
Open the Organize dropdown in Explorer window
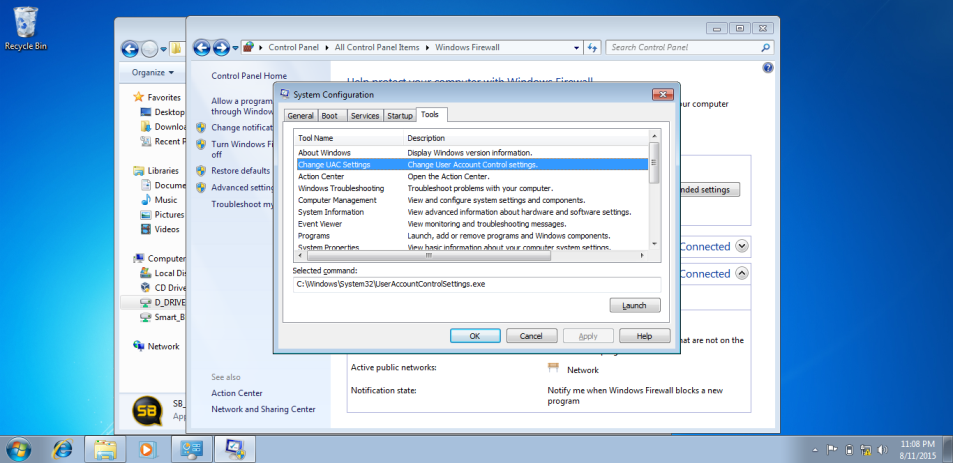pyautogui.click(x=153, y=72)
